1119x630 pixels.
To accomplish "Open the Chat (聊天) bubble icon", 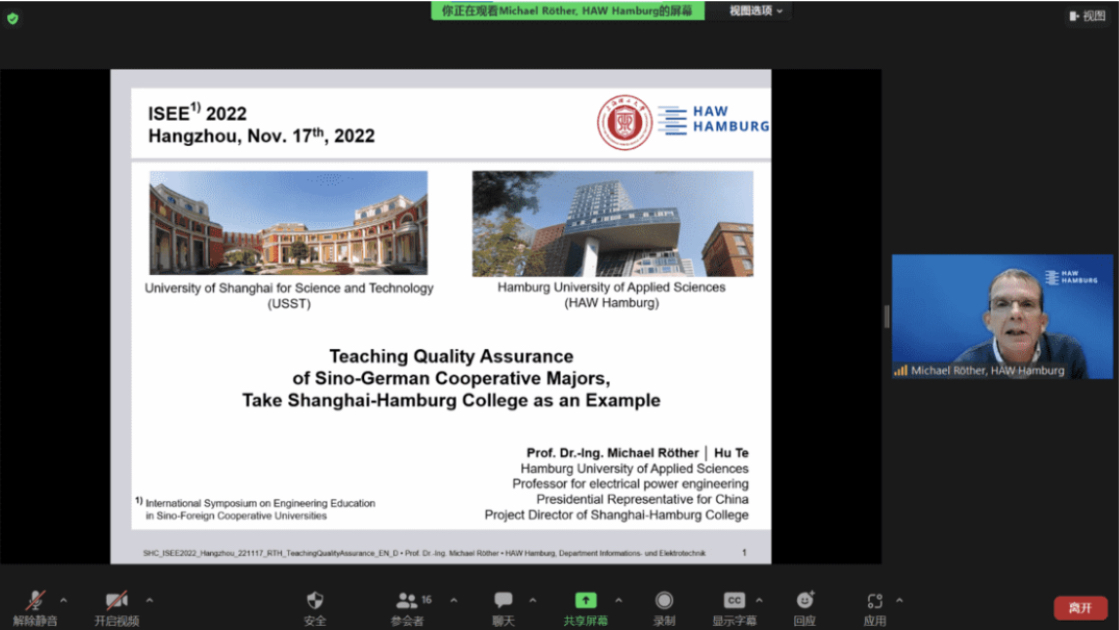I will click(503, 601).
